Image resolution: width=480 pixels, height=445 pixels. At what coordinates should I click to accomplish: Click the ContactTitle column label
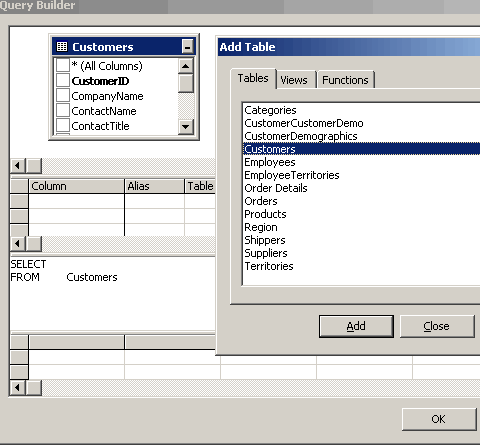[x=100, y=126]
